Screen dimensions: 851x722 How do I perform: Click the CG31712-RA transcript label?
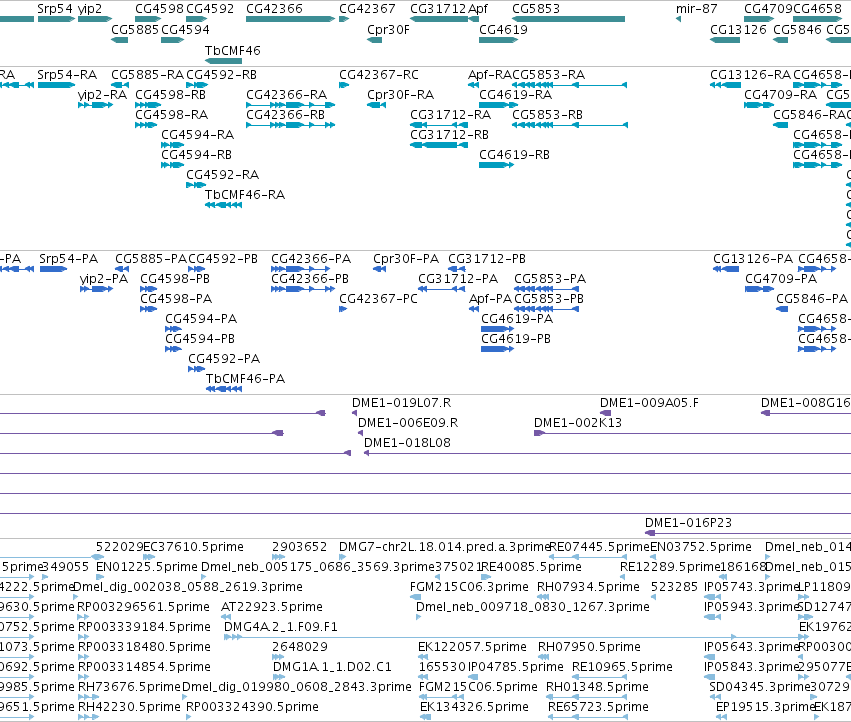point(450,115)
